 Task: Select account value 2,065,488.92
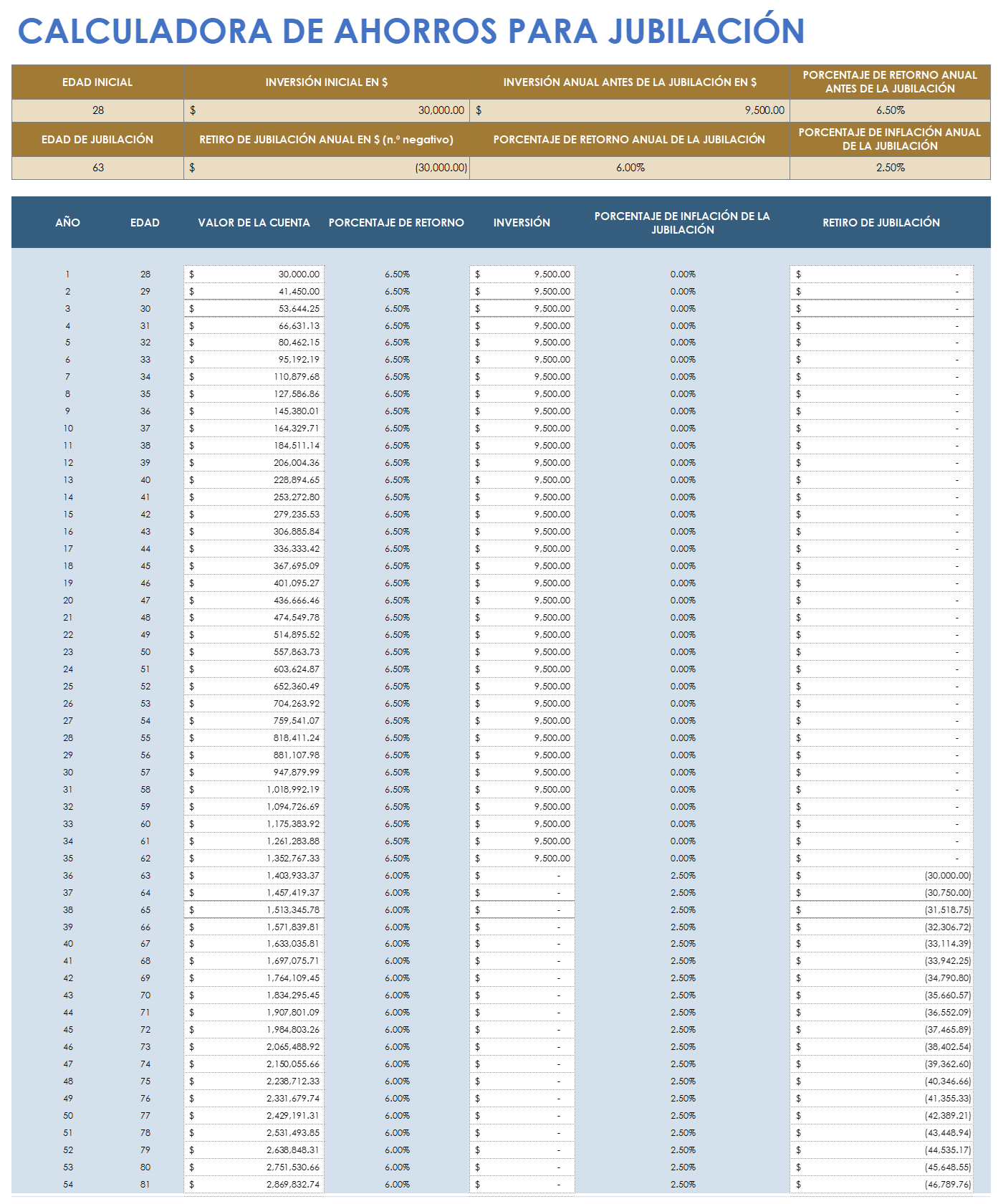click(x=254, y=1047)
